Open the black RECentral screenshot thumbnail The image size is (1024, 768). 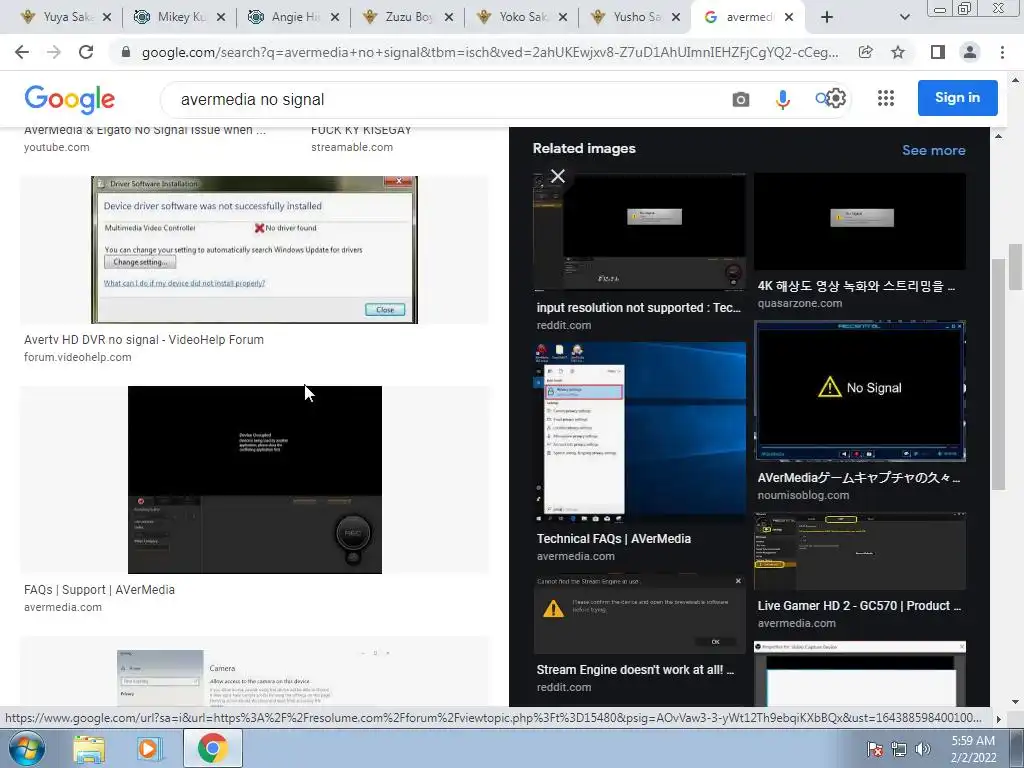tap(255, 479)
